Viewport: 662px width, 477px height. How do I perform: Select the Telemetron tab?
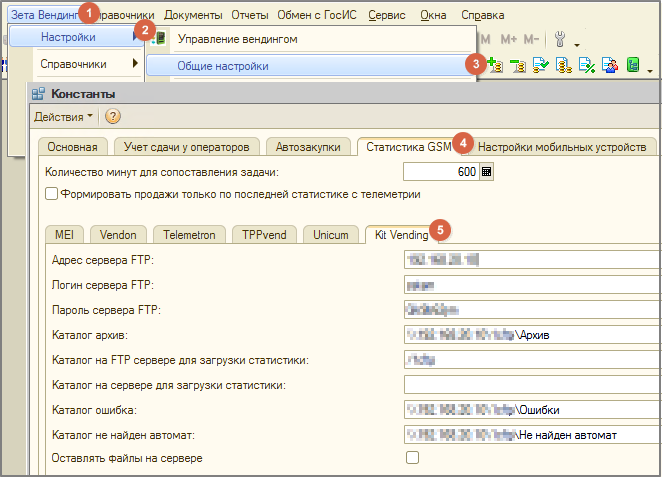(x=189, y=235)
